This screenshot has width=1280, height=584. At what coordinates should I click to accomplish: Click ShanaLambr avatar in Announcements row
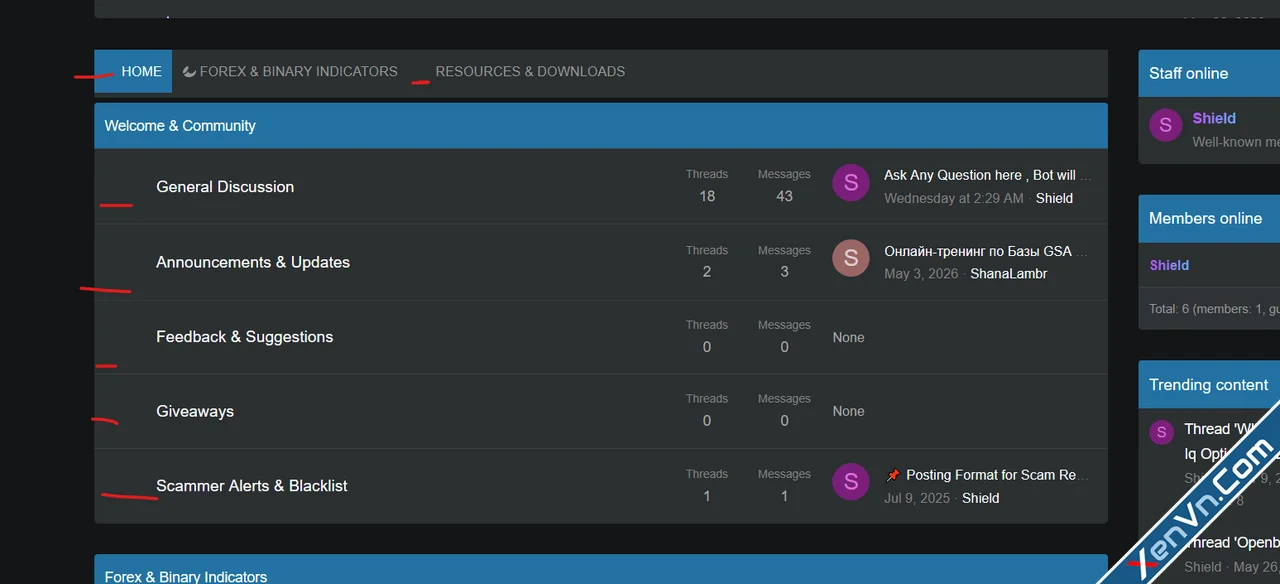(x=851, y=259)
